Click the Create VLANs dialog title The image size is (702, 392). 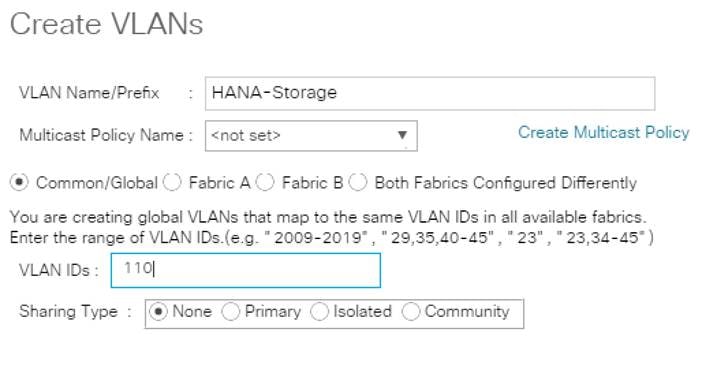coord(107,24)
